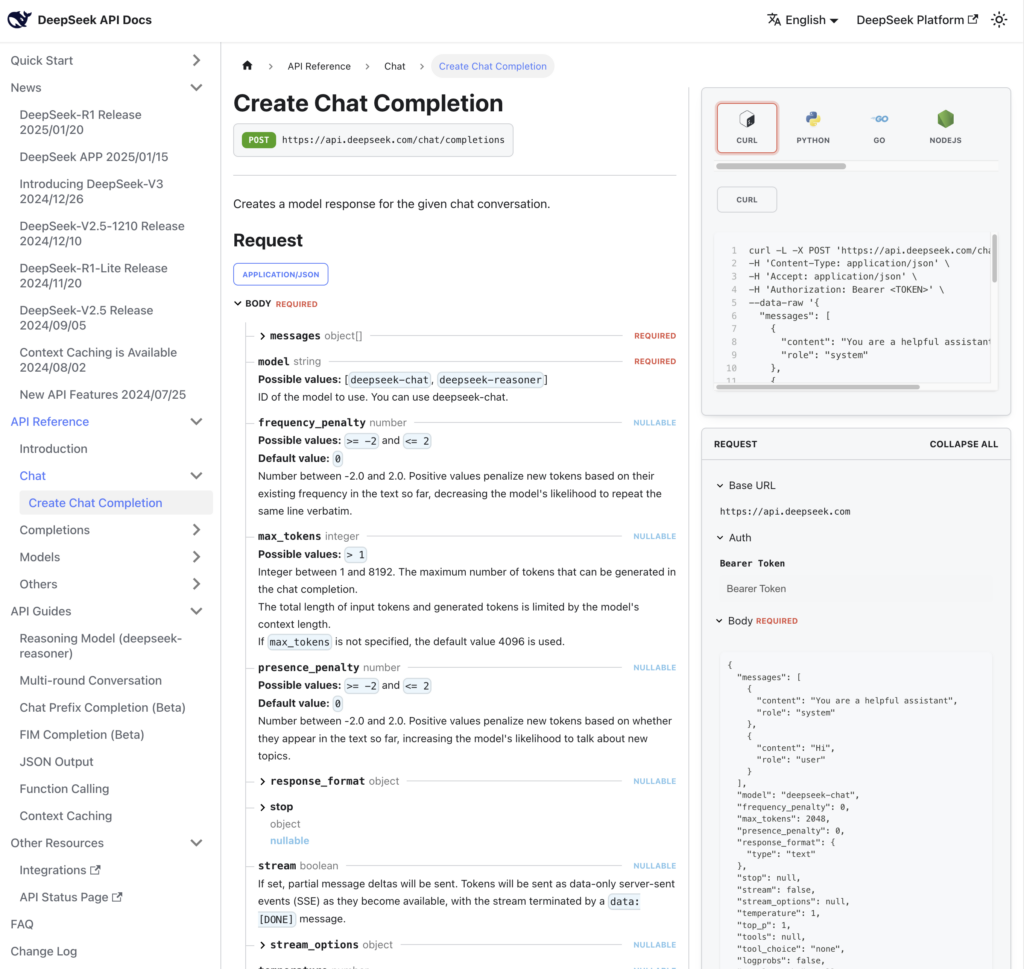The image size is (1024, 969).
Task: Click the home breadcrumb icon
Action: point(246,65)
